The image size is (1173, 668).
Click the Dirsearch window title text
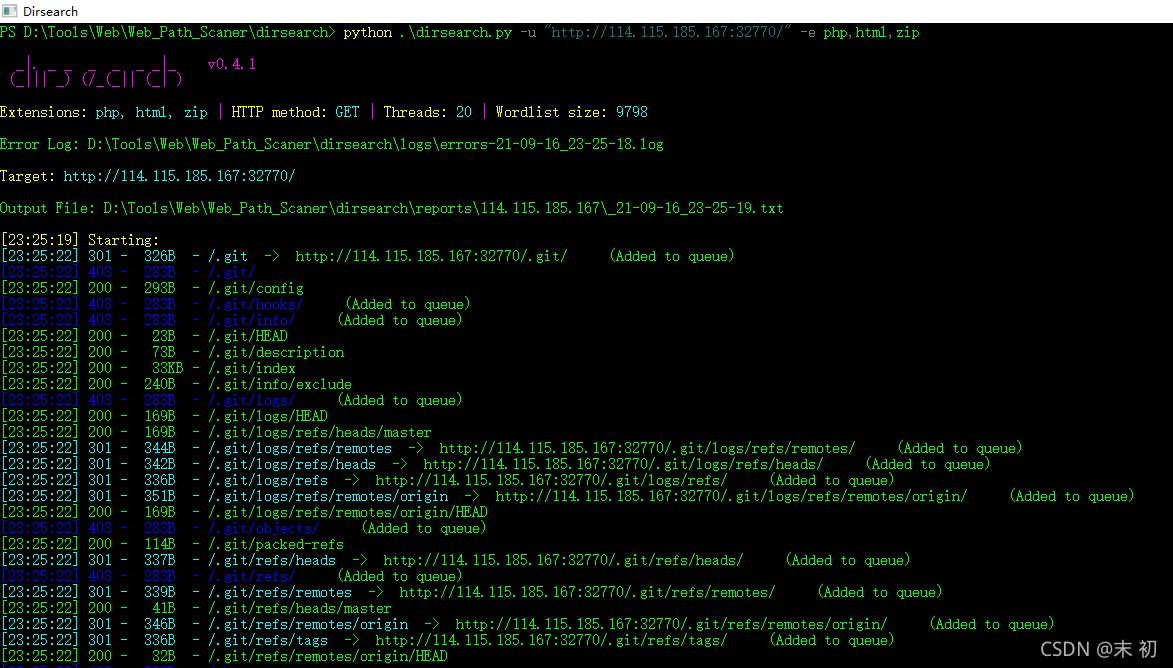click(x=50, y=11)
